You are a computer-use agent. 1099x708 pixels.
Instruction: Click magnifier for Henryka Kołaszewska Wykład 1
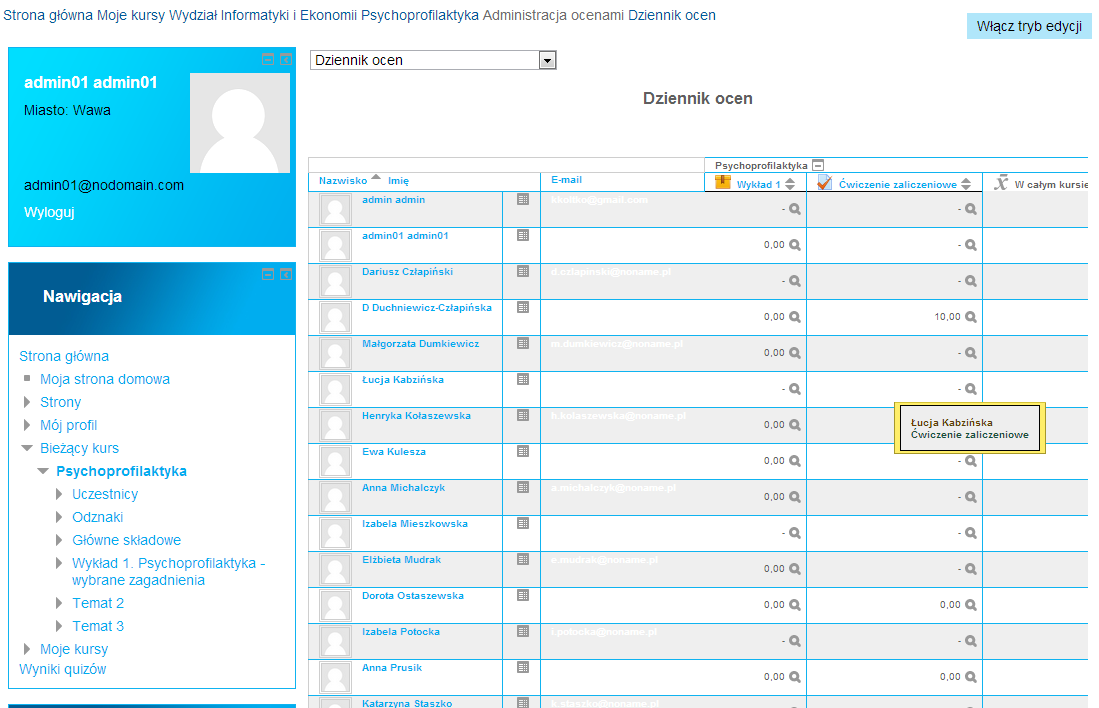tap(795, 425)
